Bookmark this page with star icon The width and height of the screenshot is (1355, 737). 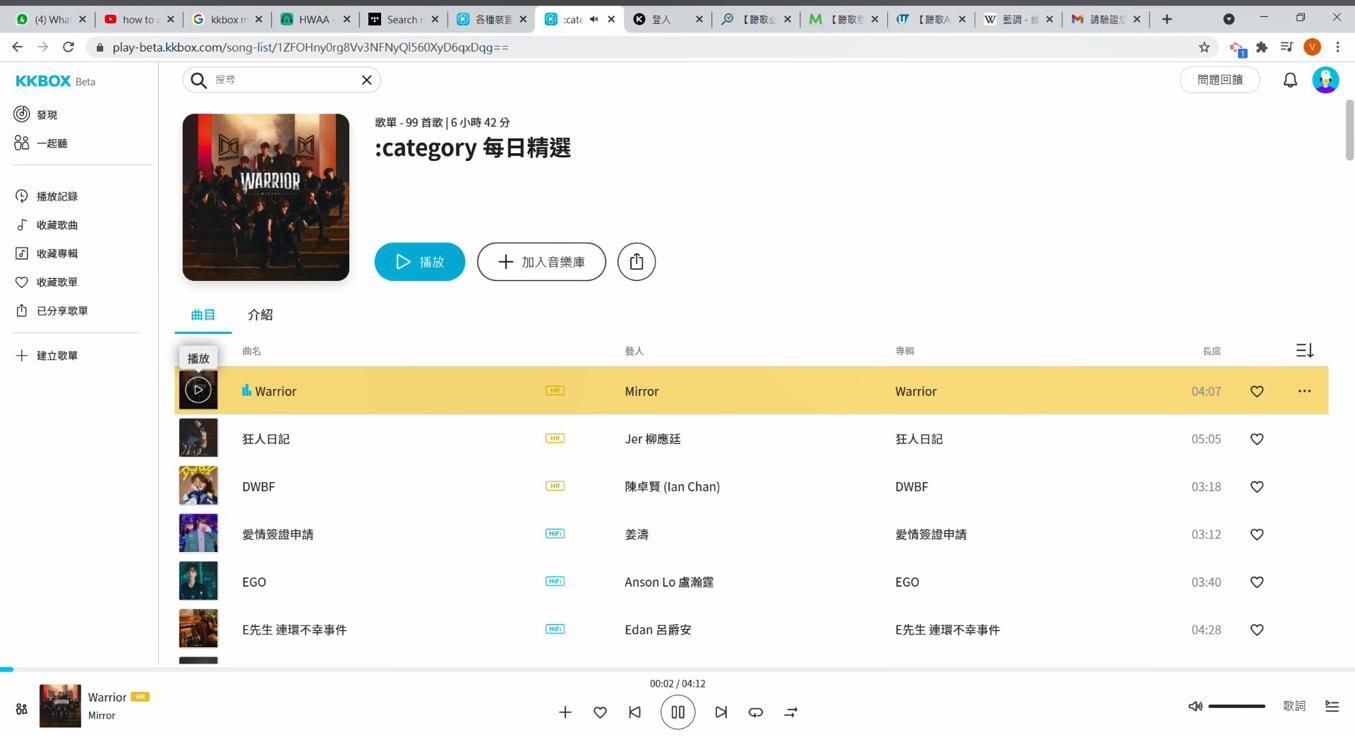[x=1204, y=47]
